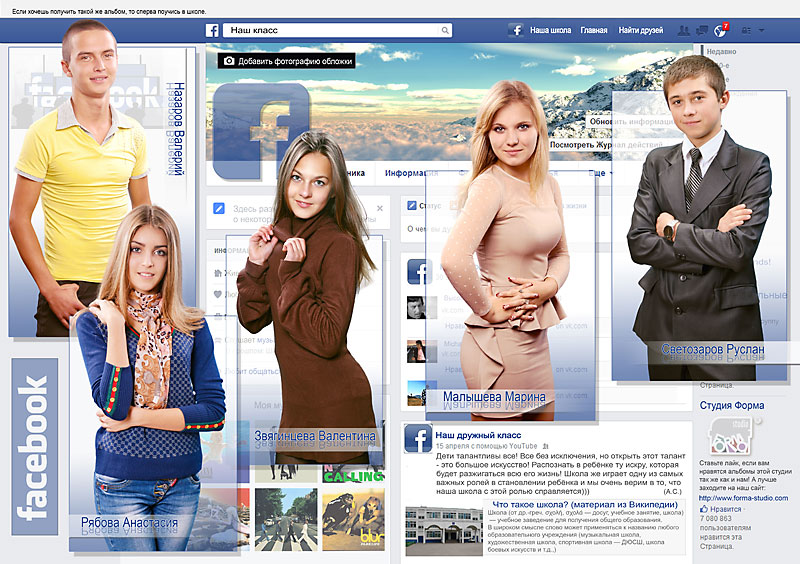Image resolution: width=800 pixels, height=564 pixels.
Task: Click the Звягинцева Валентина name label
Action: coord(315,436)
